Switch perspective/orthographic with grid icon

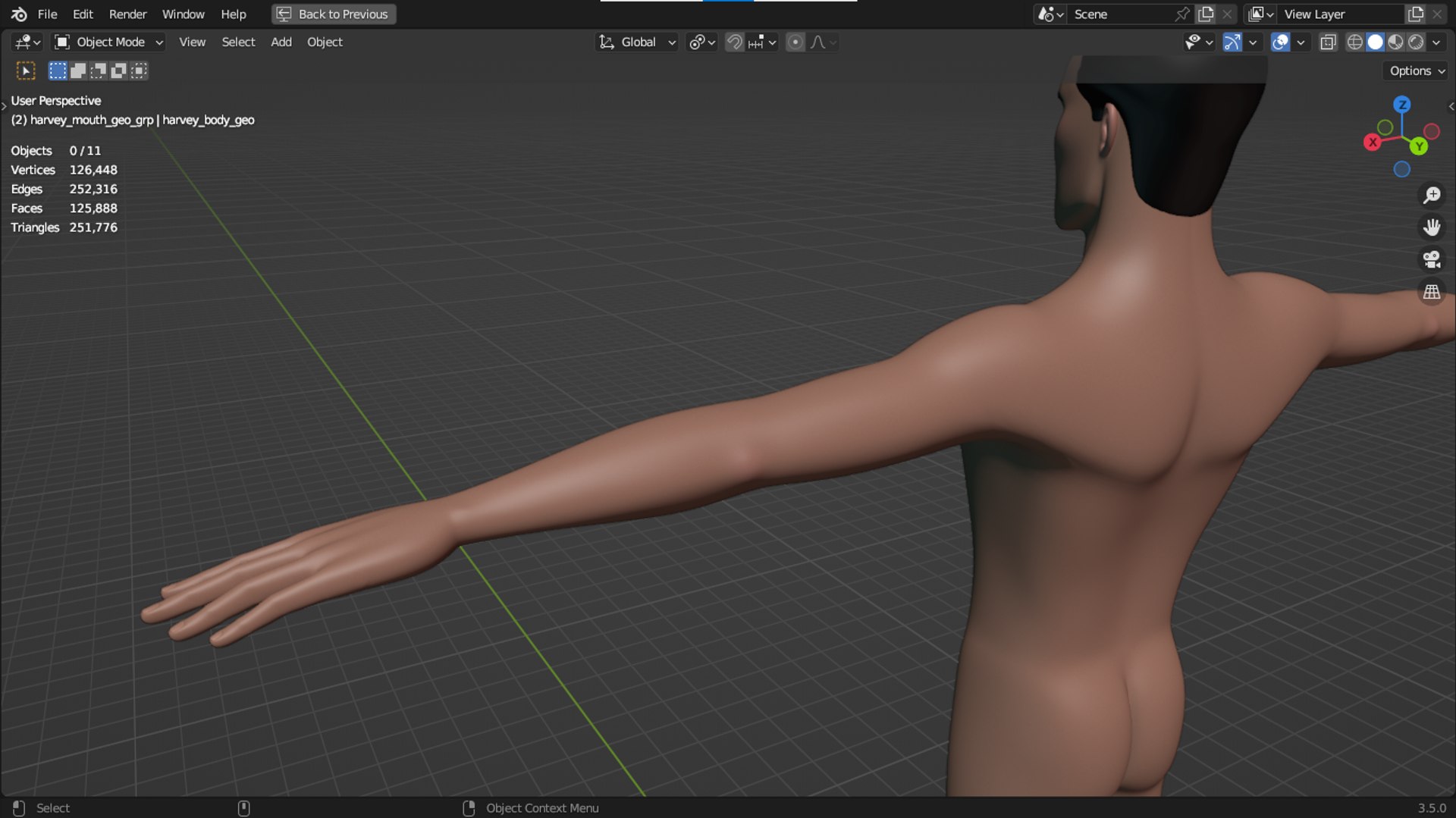pos(1431,292)
